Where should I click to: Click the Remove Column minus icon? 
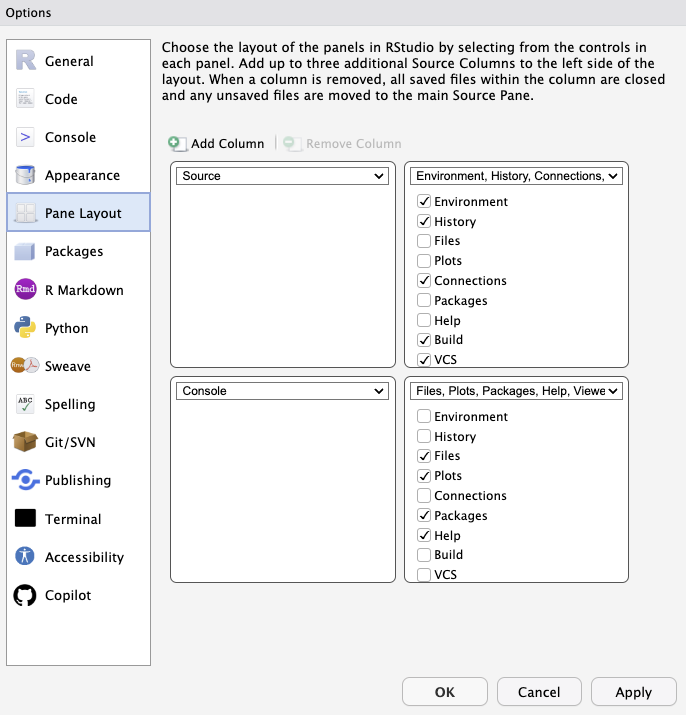pos(292,144)
